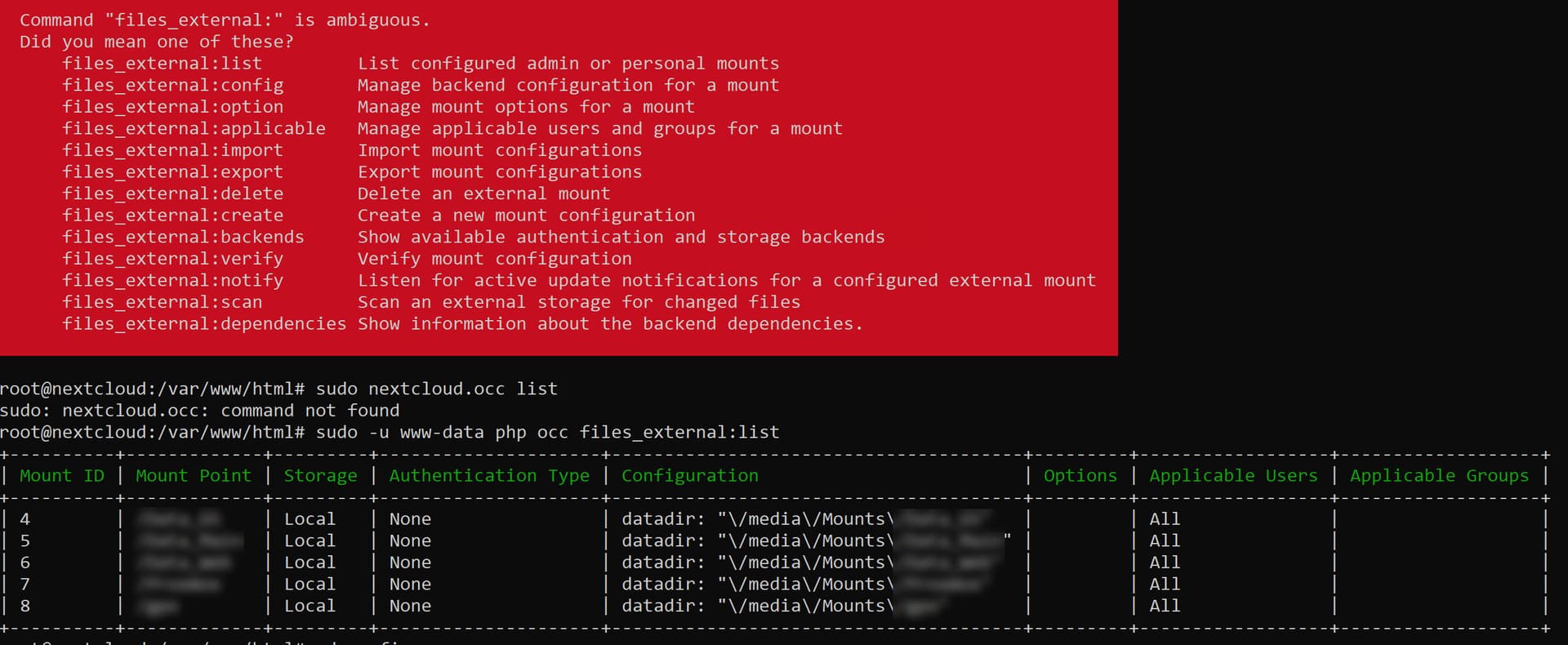The height and width of the screenshot is (645, 1568).
Task: Click "All" applicable users in mount 4 row
Action: point(1165,519)
